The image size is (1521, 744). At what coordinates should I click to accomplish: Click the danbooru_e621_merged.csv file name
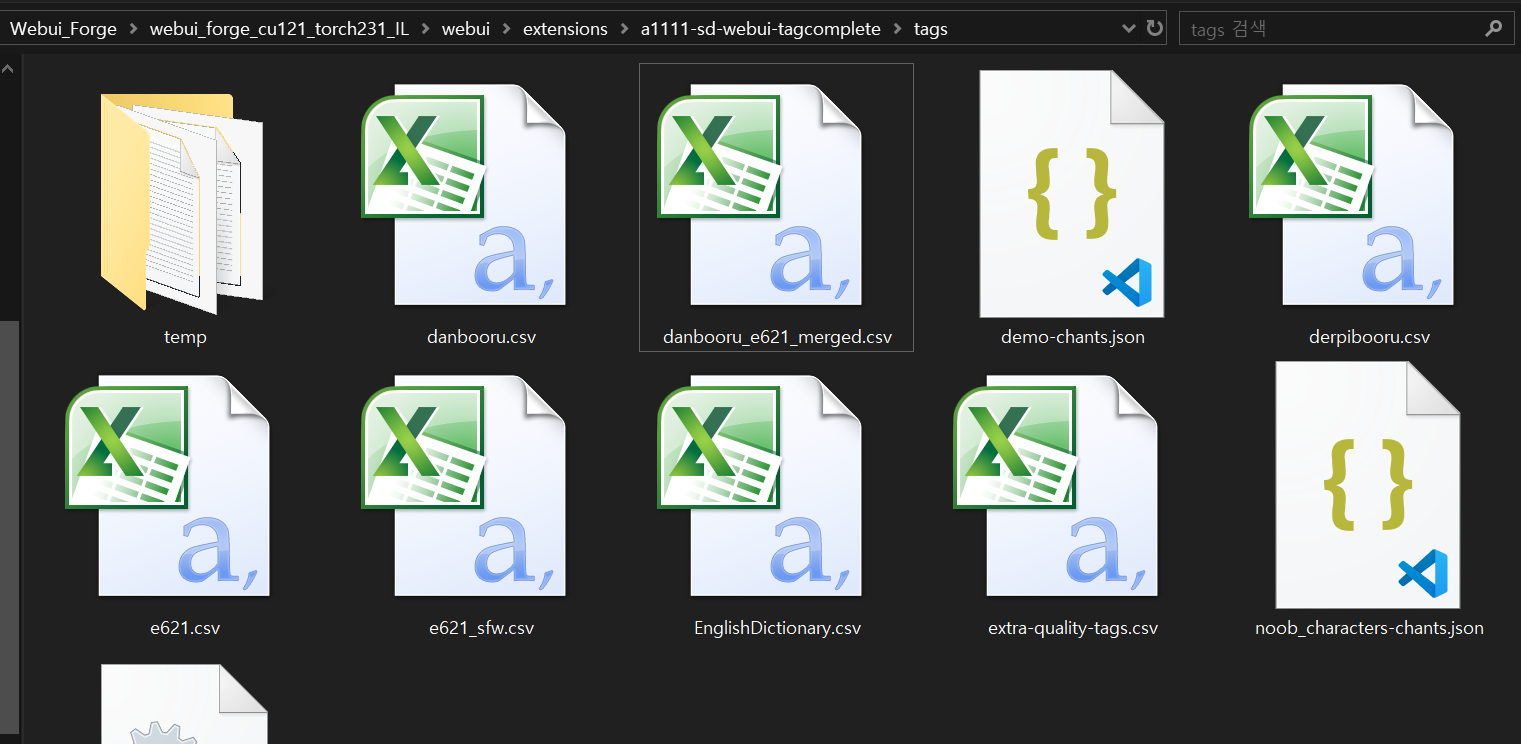click(x=777, y=337)
